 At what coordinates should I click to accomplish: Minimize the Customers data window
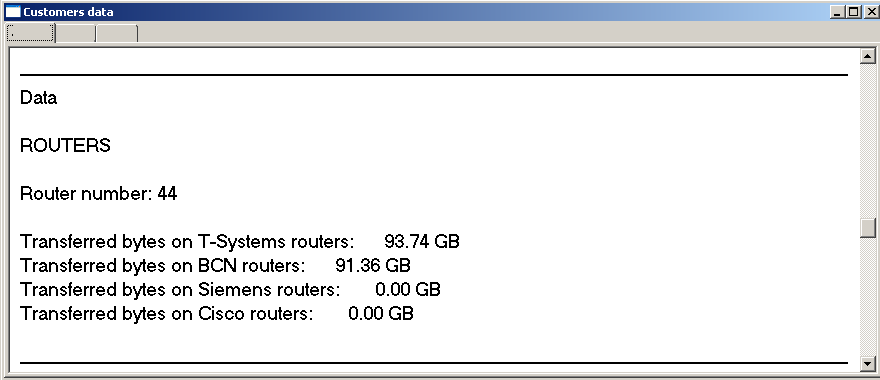pos(838,12)
